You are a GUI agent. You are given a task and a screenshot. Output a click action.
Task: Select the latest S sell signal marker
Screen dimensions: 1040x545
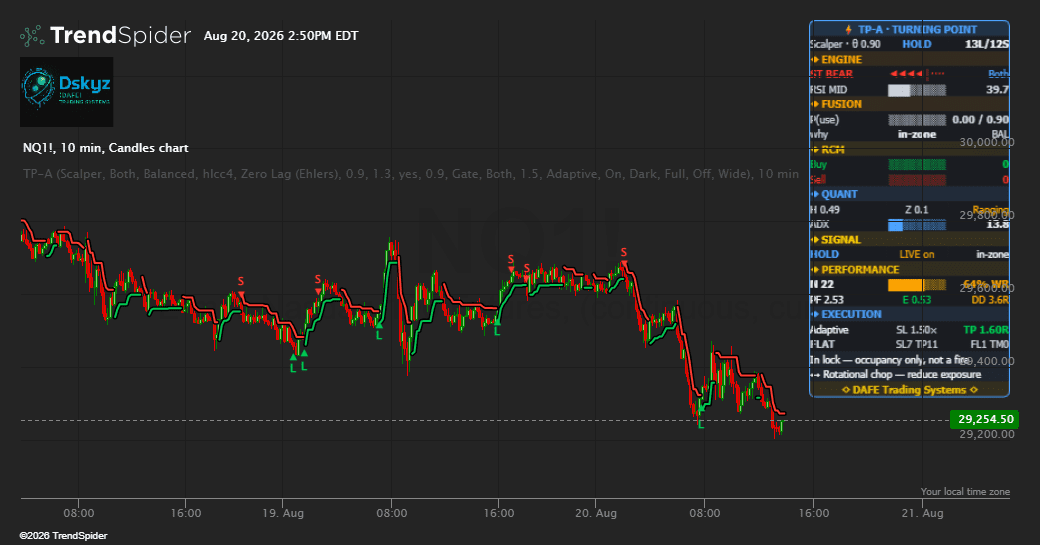tap(623, 255)
